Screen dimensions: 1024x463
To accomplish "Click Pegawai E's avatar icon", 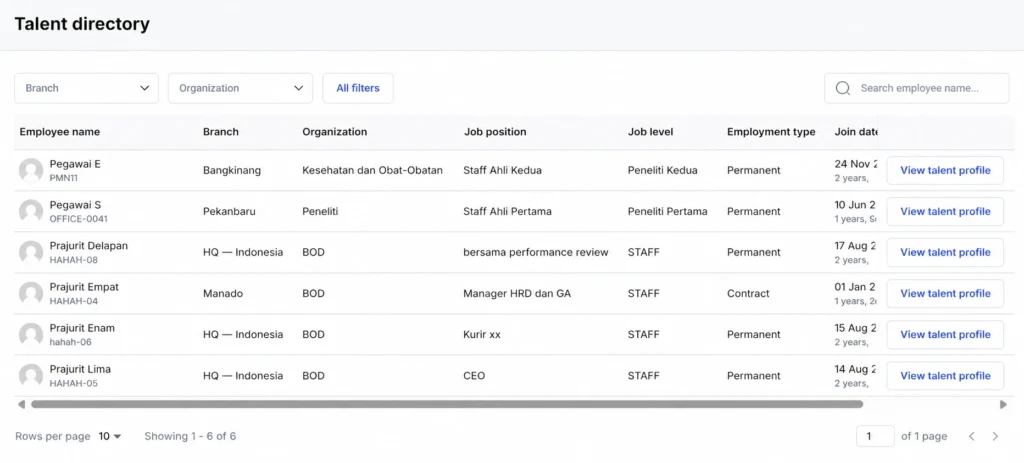I will click(31, 170).
